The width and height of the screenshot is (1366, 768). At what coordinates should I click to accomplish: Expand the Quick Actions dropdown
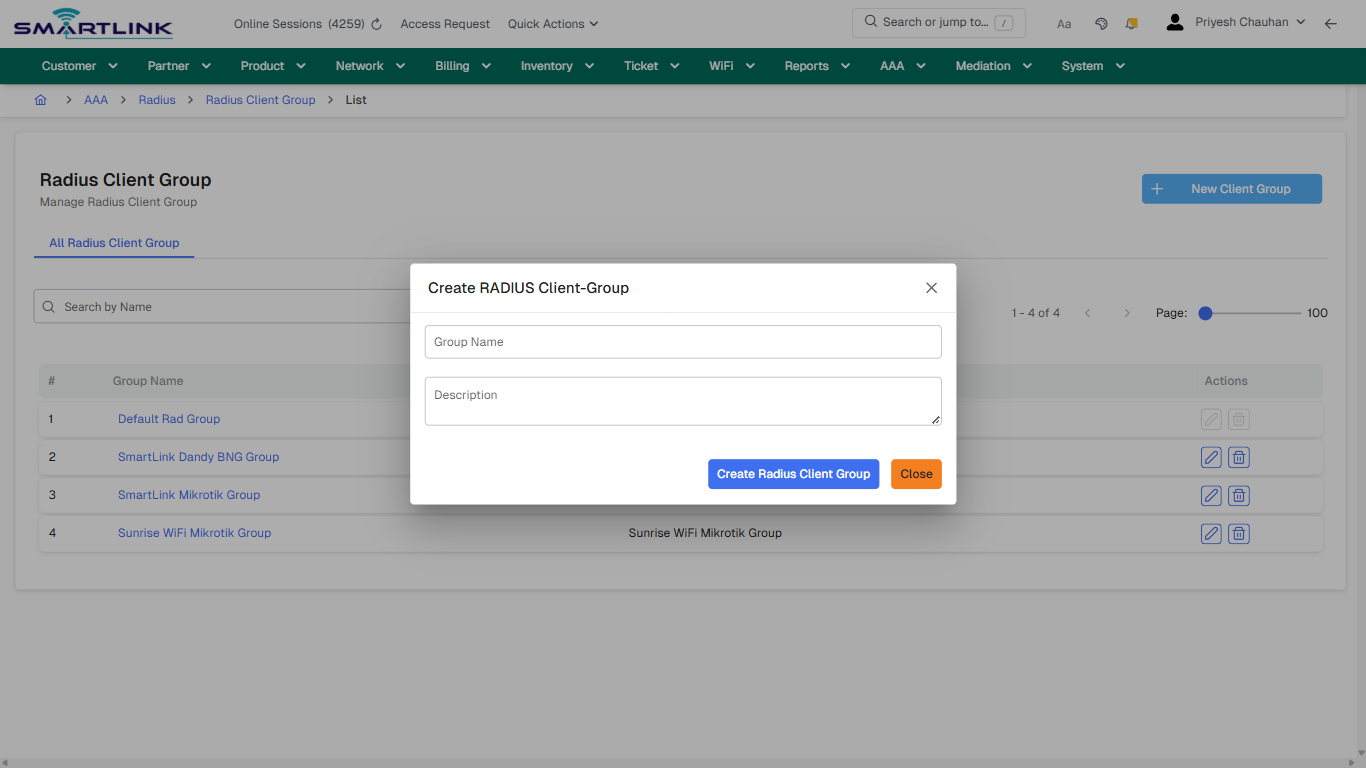pyautogui.click(x=552, y=23)
